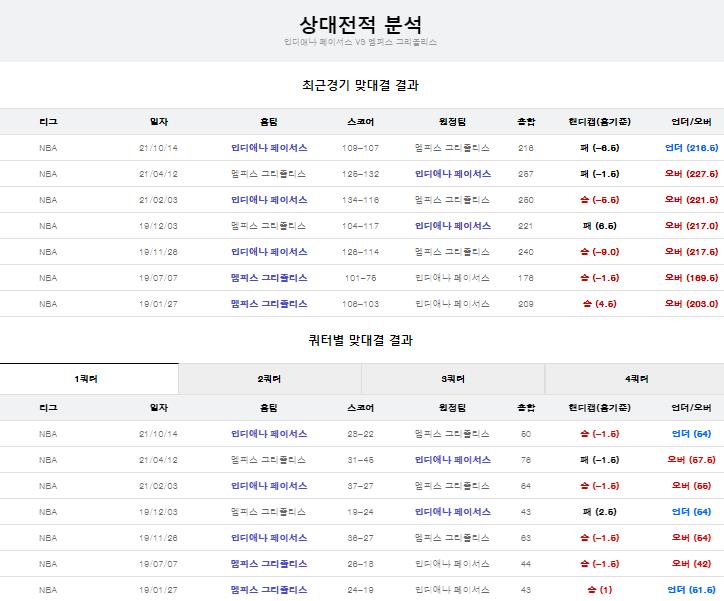This screenshot has width=724, height=601.
Task: Open home team 인디애나 페이서스 in 21/10/14 quarter row
Action: click(x=269, y=434)
